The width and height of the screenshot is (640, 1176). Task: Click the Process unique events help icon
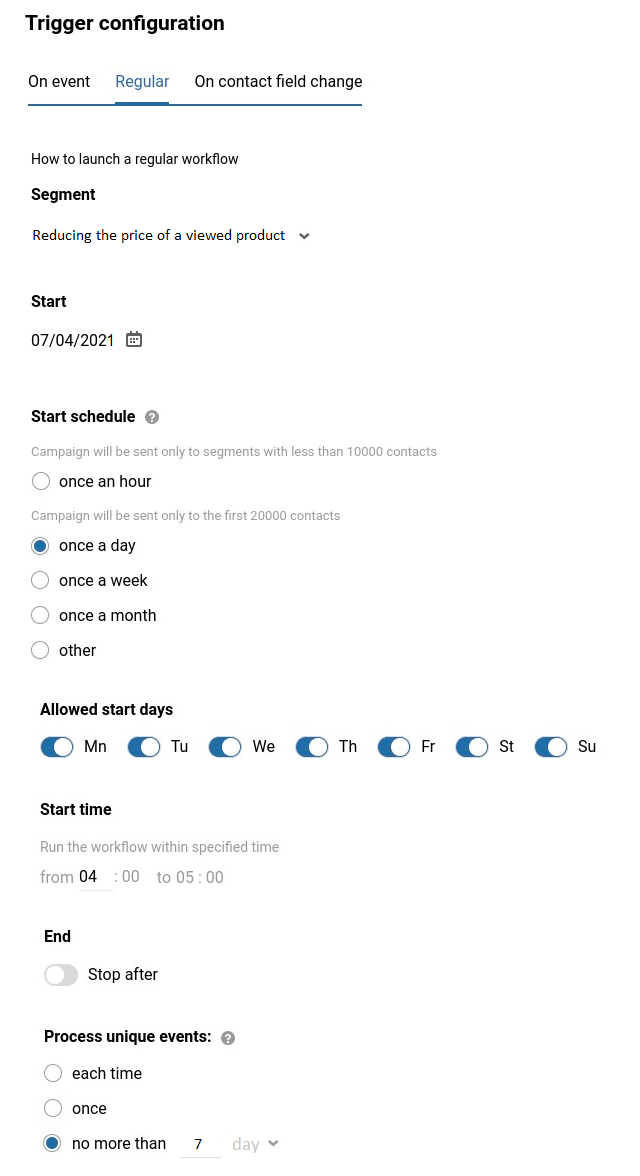(228, 1038)
